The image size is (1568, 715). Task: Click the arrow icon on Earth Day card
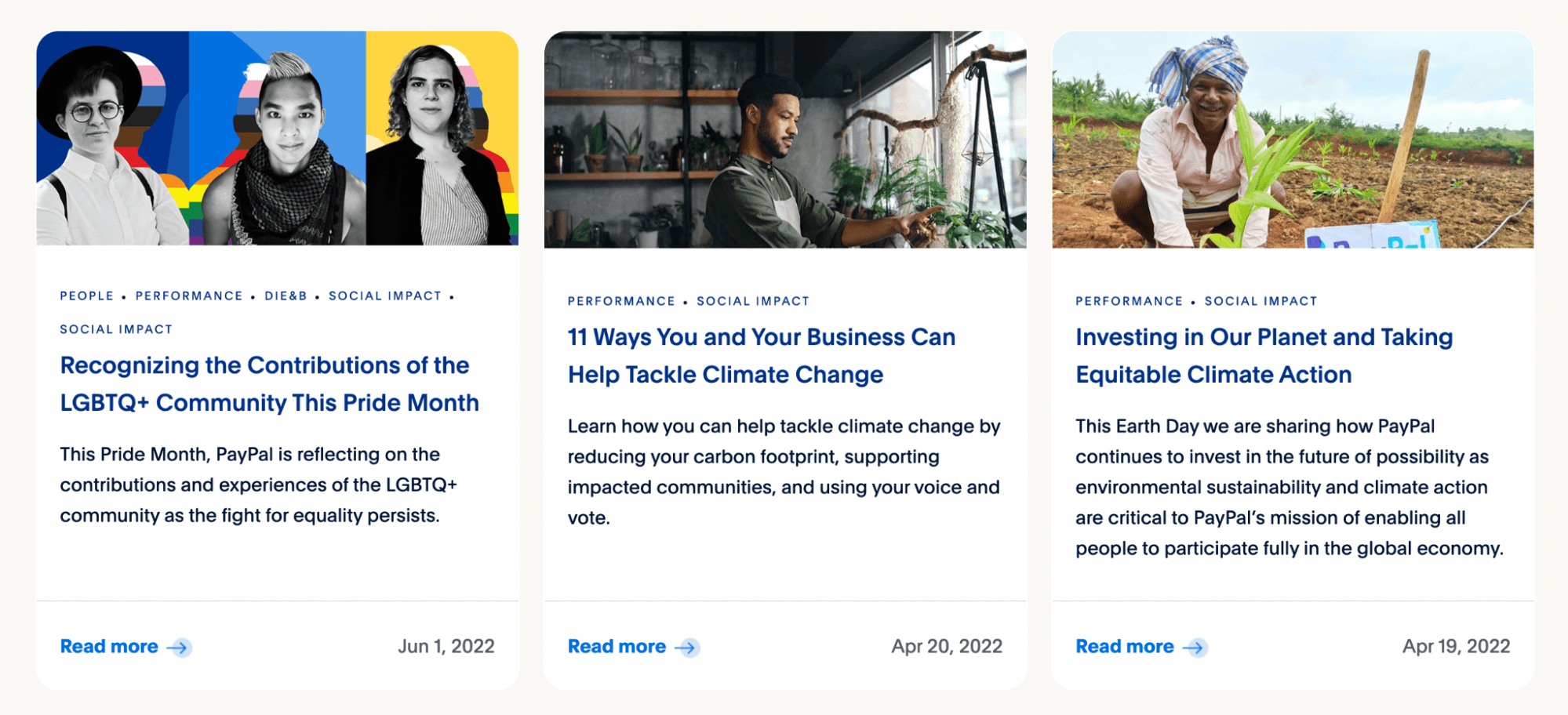pyautogui.click(x=1195, y=648)
